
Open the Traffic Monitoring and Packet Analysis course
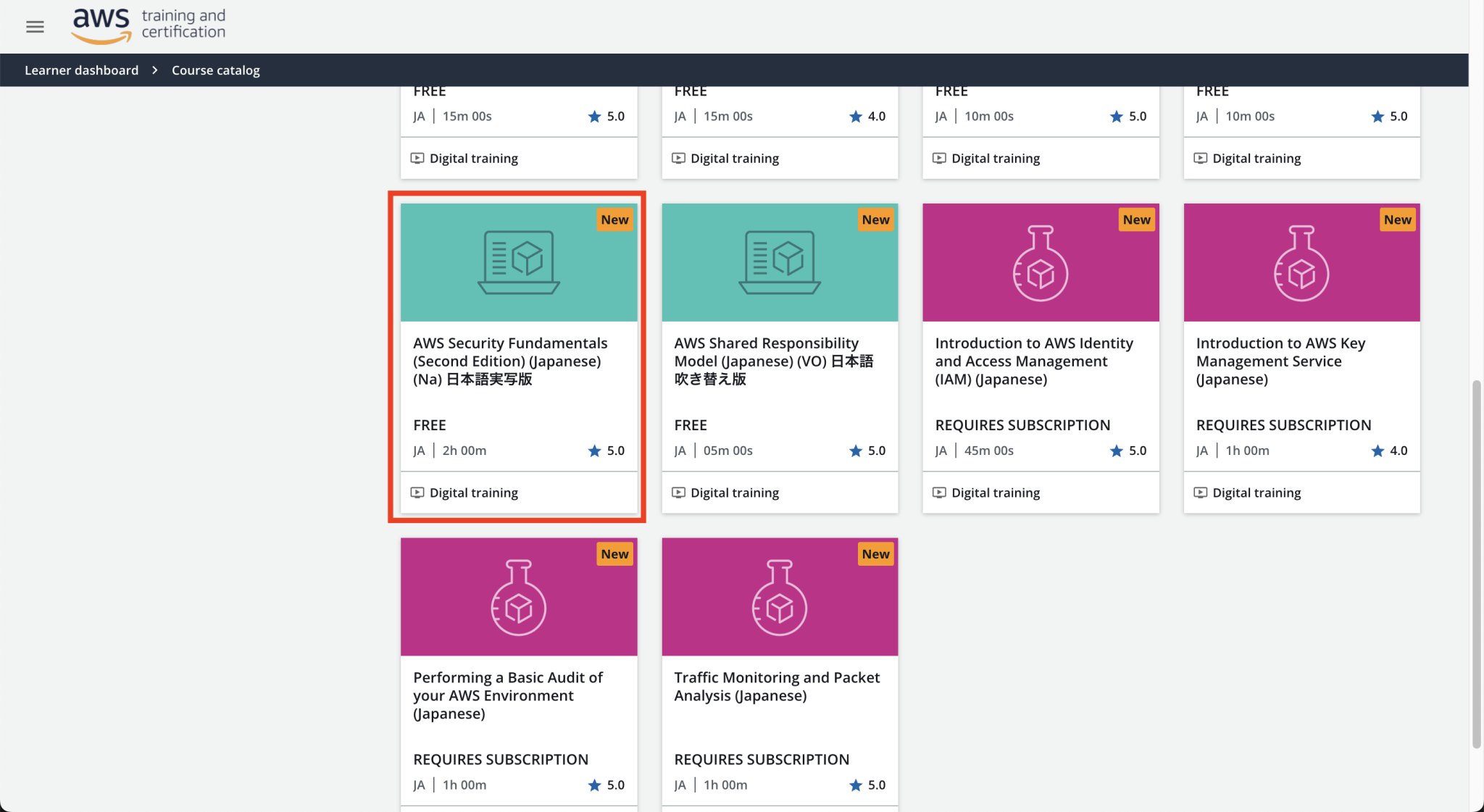tap(777, 686)
